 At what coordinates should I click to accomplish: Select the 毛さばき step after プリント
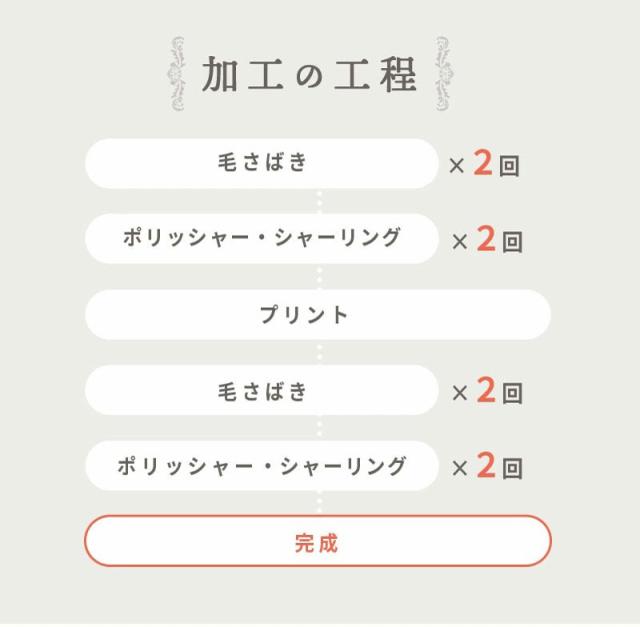(x=262, y=391)
